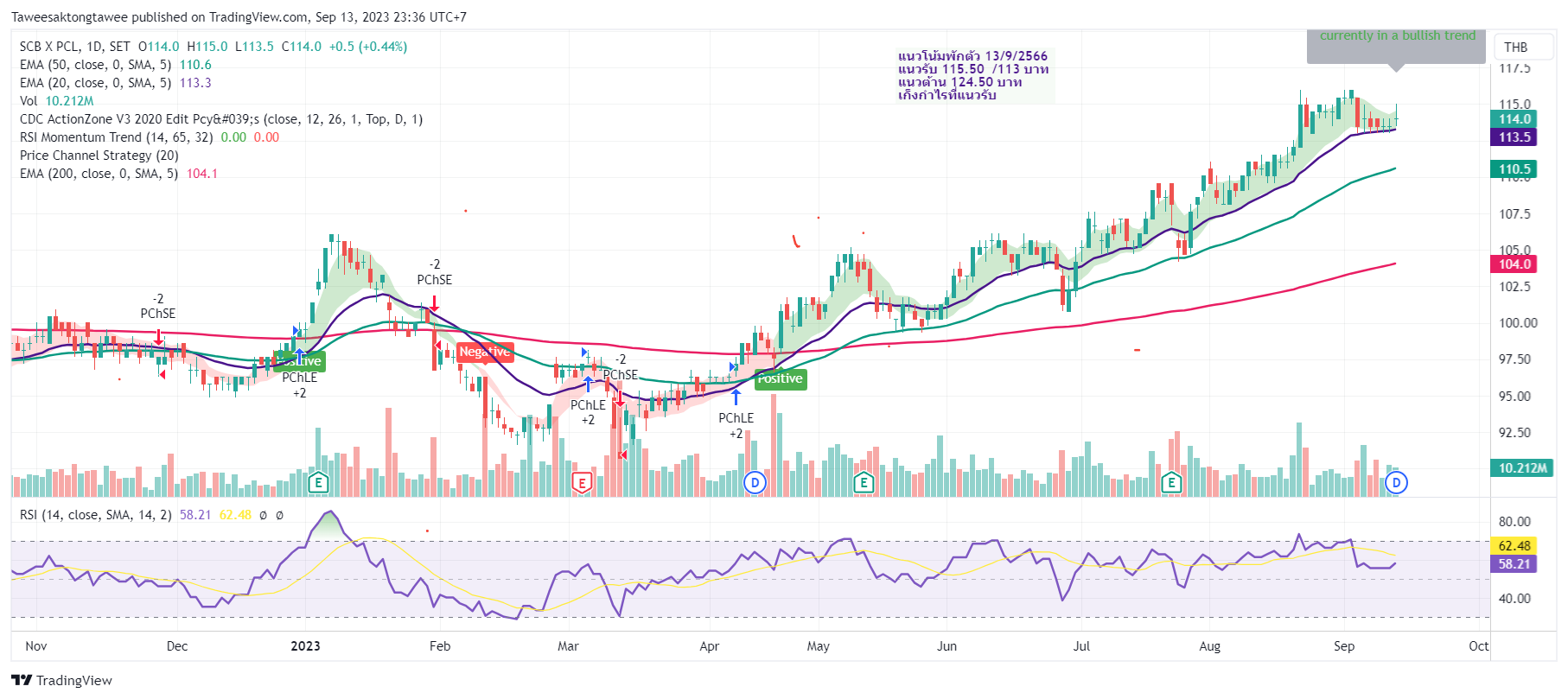Click the 10.212M volume axis label
The height and width of the screenshot is (699, 1568).
coord(1522,468)
